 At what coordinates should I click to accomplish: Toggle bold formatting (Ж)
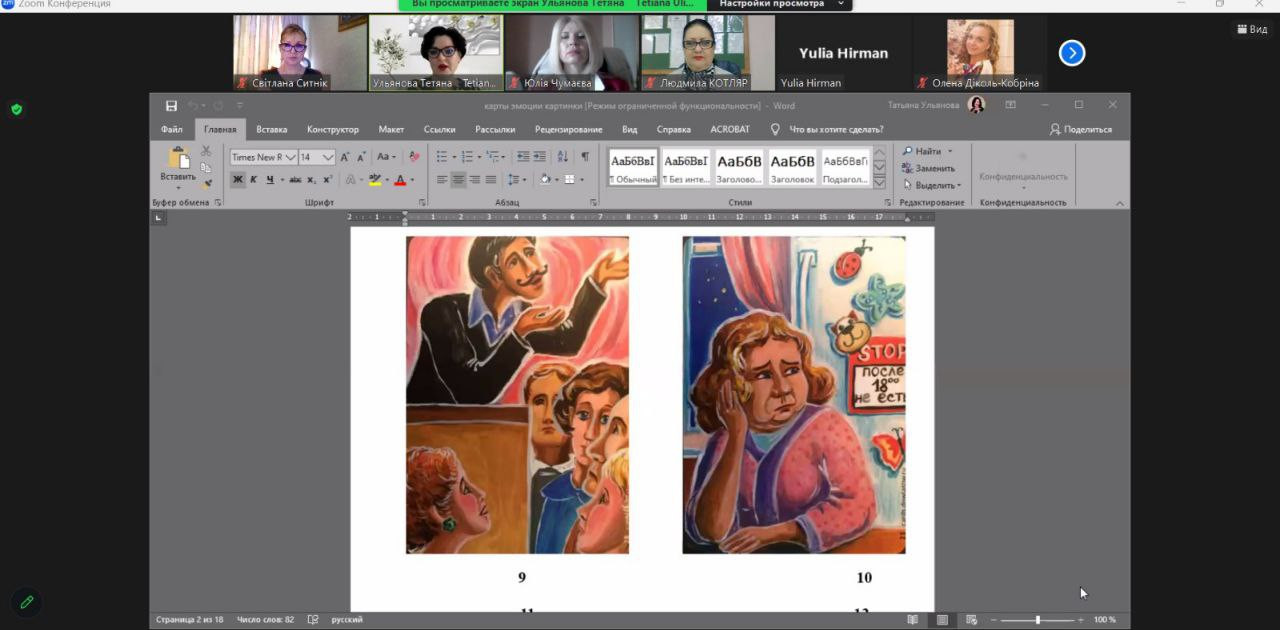238,180
